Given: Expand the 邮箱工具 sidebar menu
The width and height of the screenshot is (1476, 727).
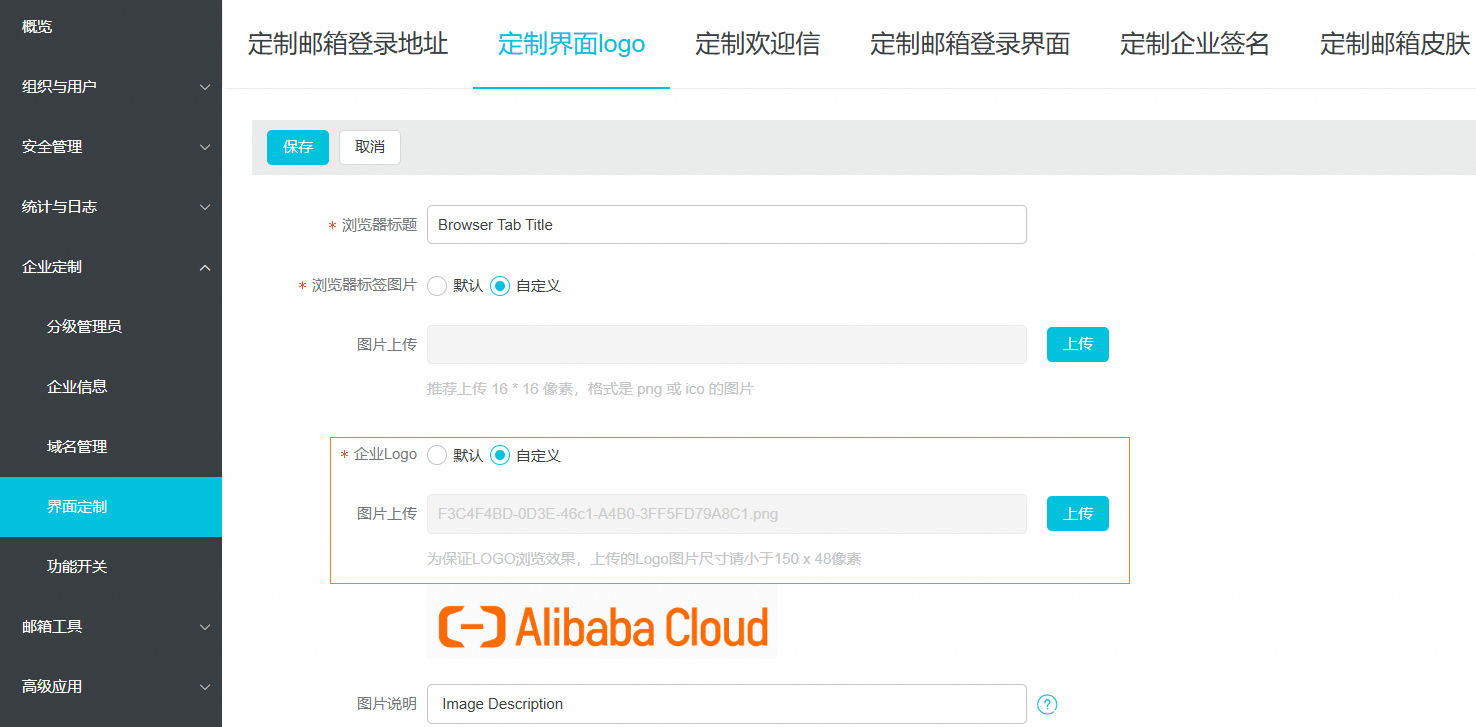Looking at the screenshot, I should click(111, 627).
